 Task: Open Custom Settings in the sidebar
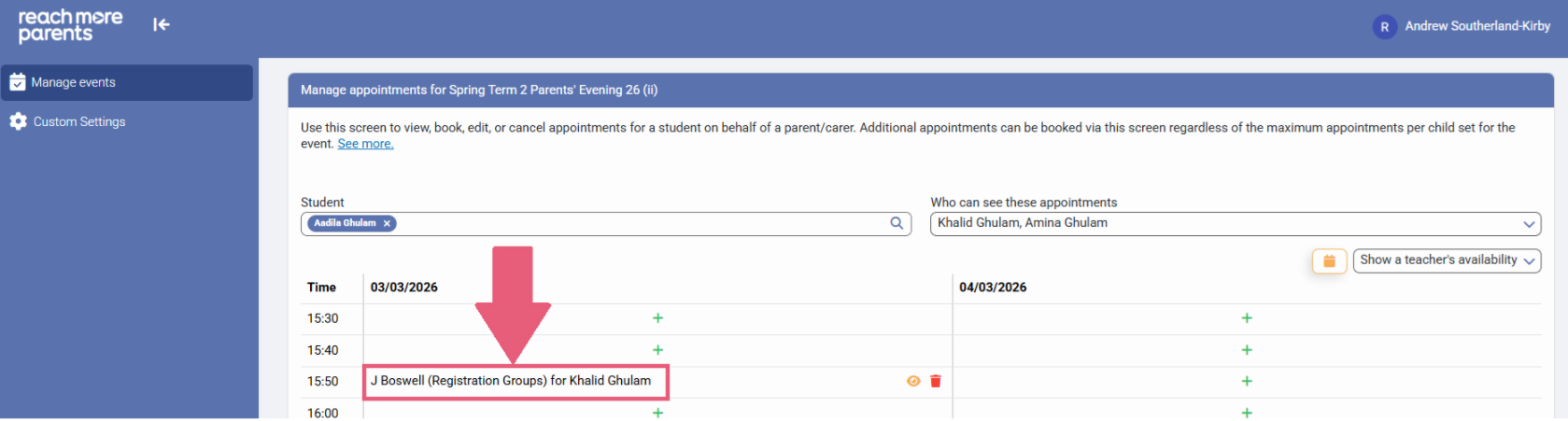click(x=79, y=122)
